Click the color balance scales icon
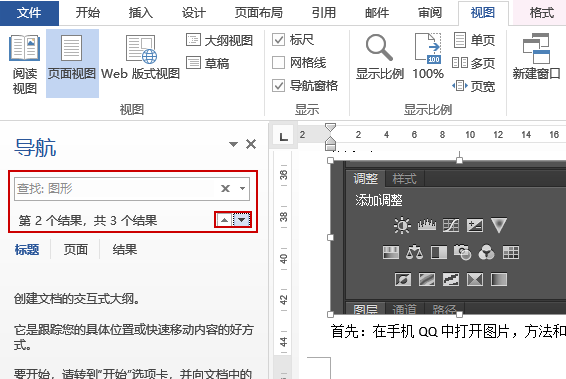 pos(414,252)
